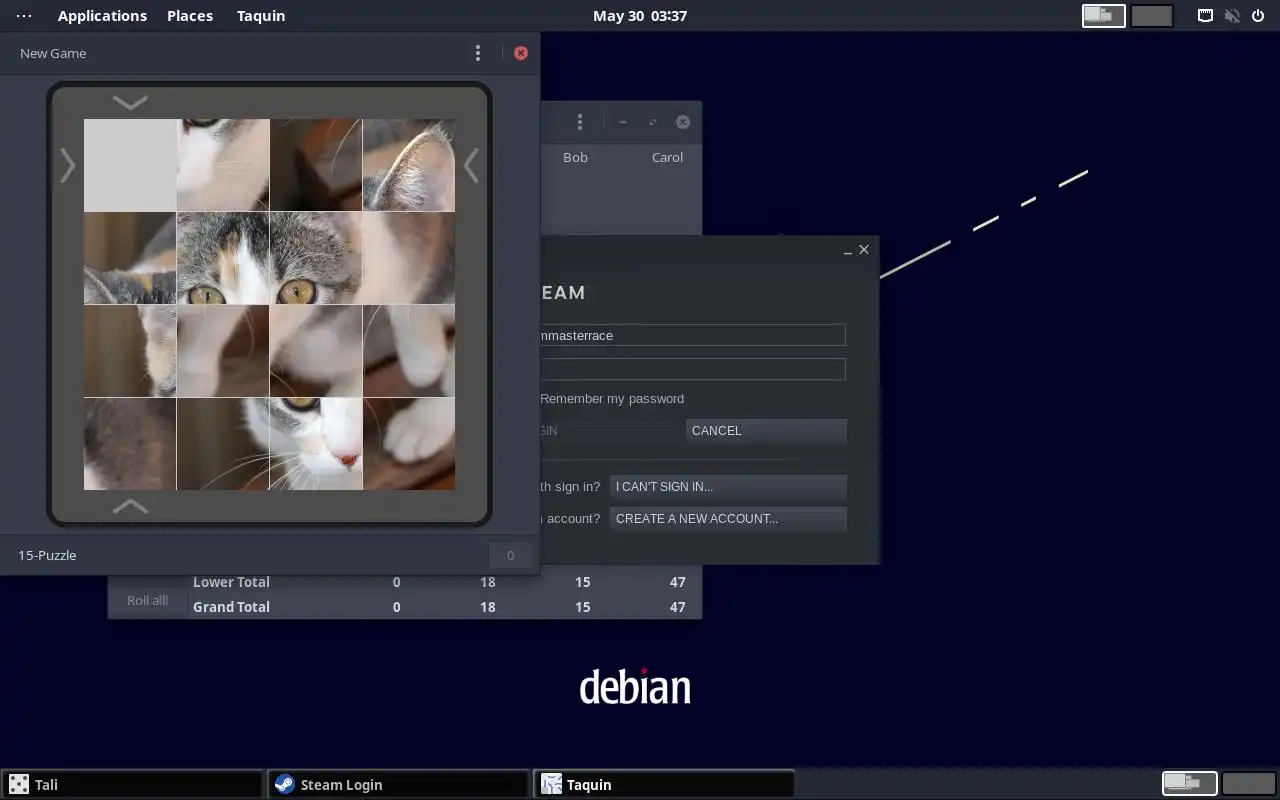Image resolution: width=1280 pixels, height=800 pixels.
Task: Click the Grand Total row label in Tali
Action: click(x=231, y=607)
